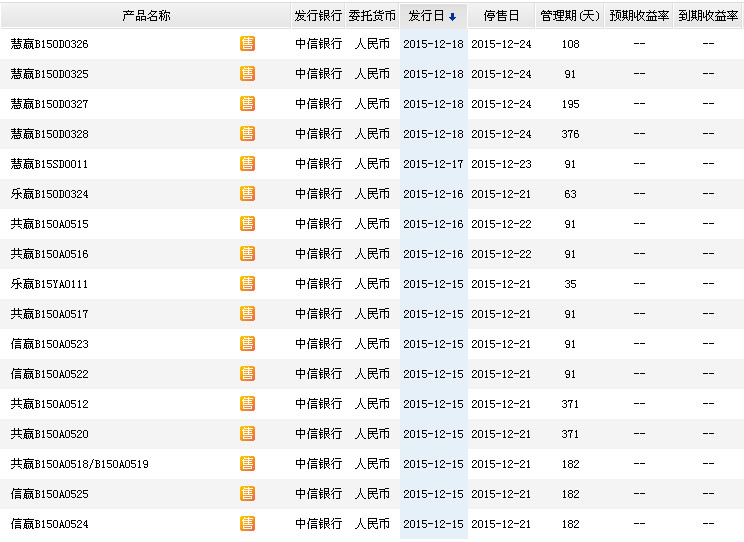
Task: Open product 共赢B150A0520
Action: (50, 434)
